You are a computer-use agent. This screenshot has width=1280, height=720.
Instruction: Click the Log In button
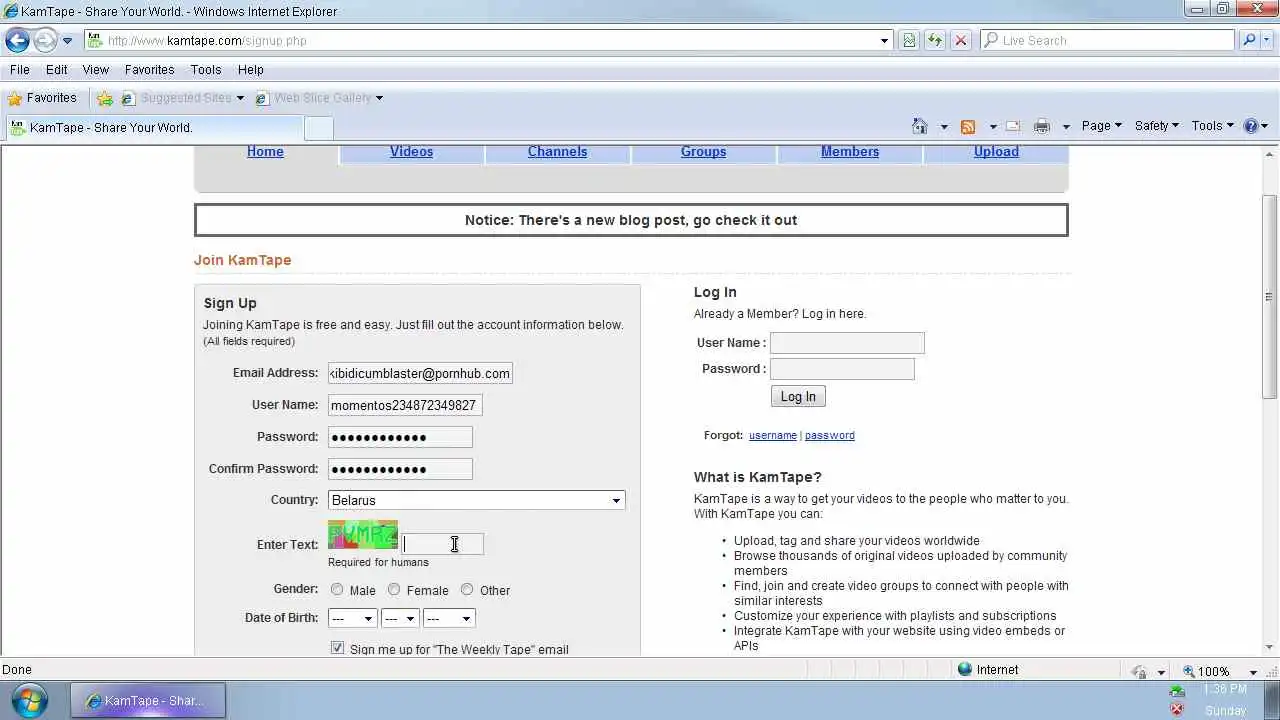coord(798,397)
